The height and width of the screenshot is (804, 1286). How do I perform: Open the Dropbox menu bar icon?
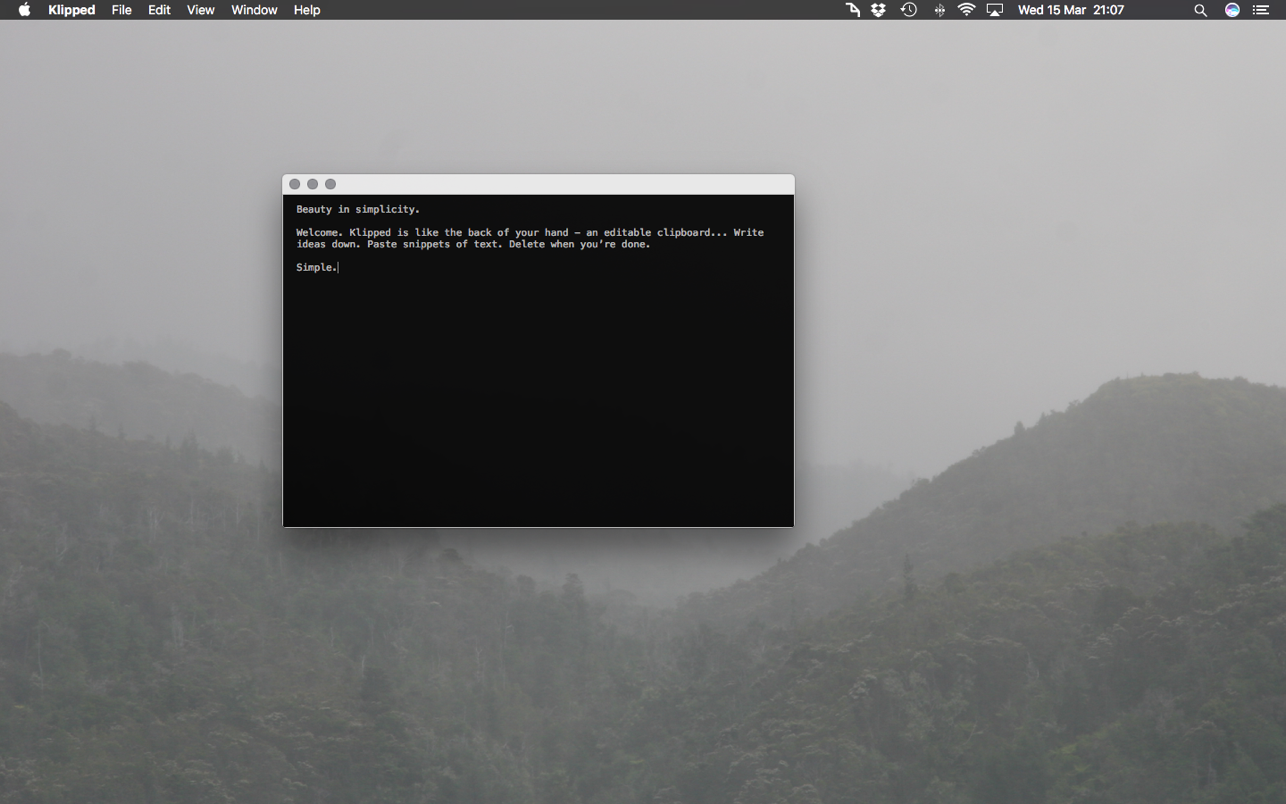(878, 10)
